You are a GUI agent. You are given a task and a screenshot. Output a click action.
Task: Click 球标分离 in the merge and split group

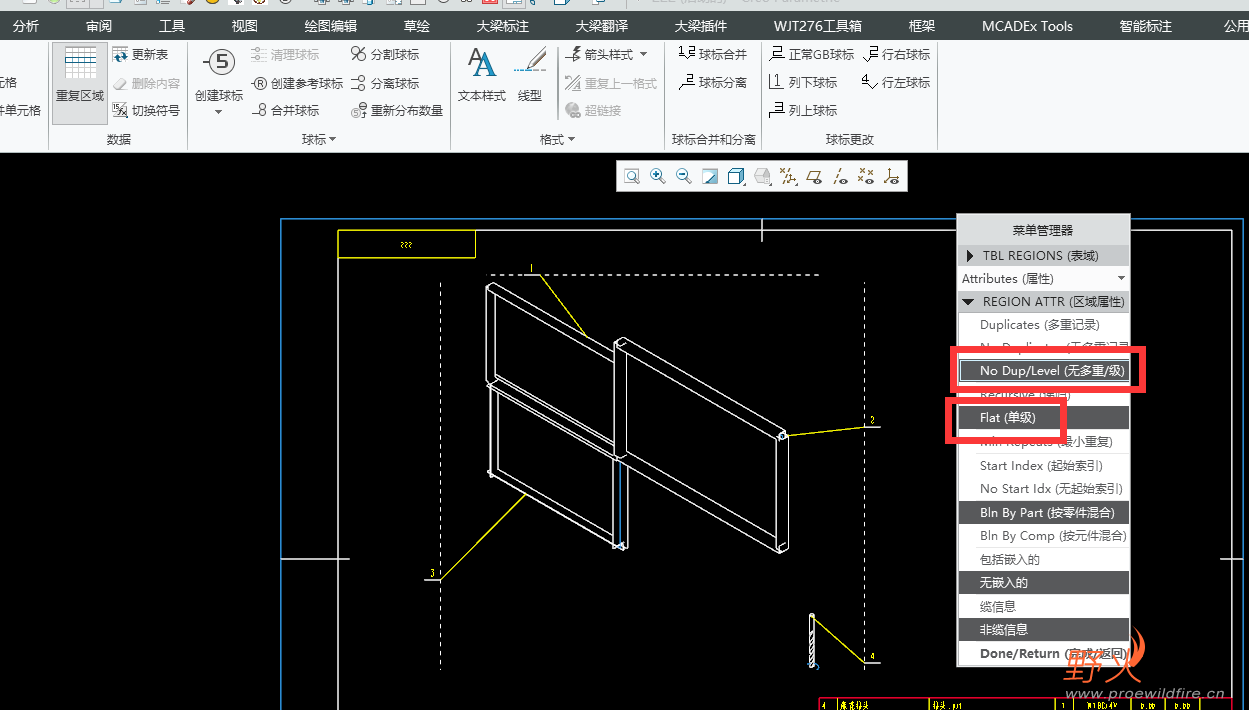point(712,82)
